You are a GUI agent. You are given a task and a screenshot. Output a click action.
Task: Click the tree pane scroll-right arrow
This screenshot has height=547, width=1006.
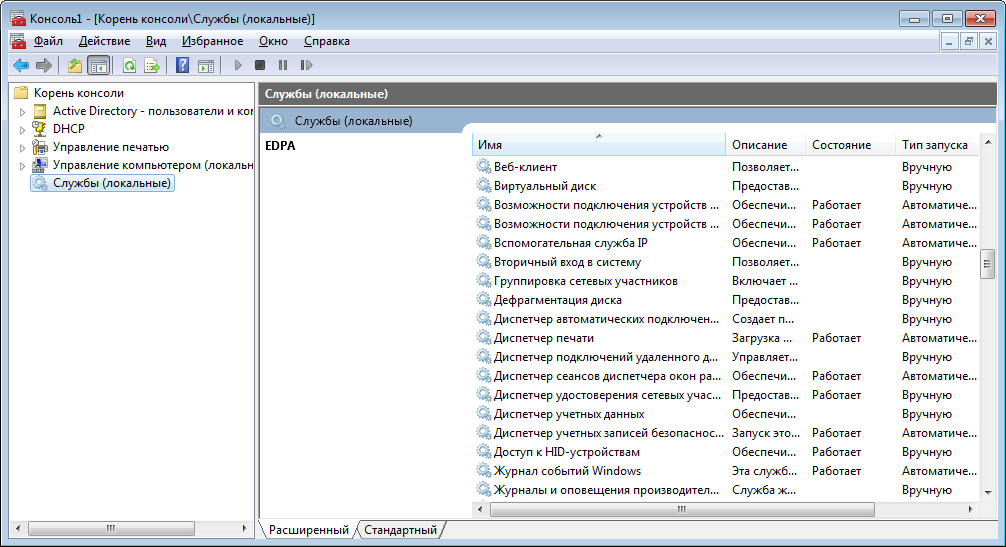244,529
